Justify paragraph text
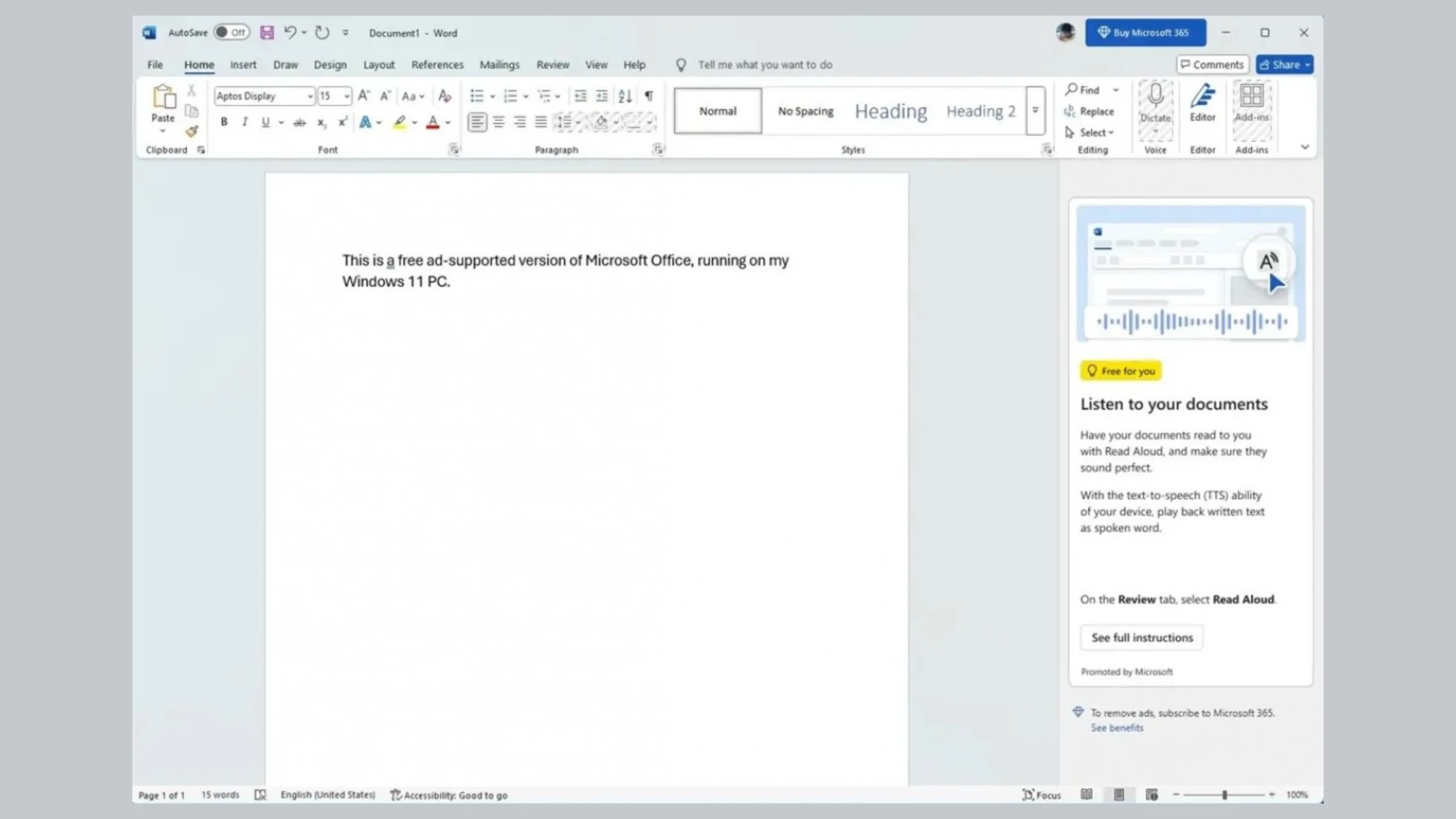The width and height of the screenshot is (1456, 819). click(x=541, y=122)
